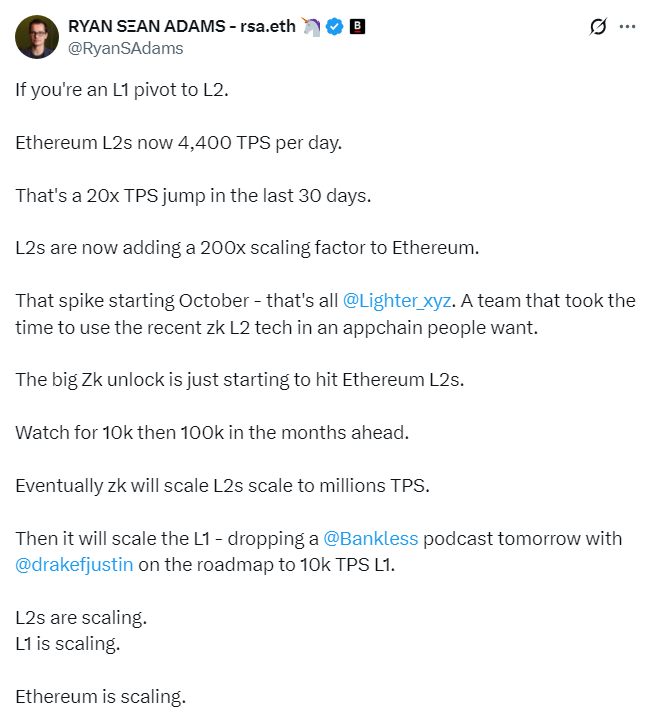Click the line "If you're an L1 pivot to L2."

pyautogui.click(x=122, y=89)
